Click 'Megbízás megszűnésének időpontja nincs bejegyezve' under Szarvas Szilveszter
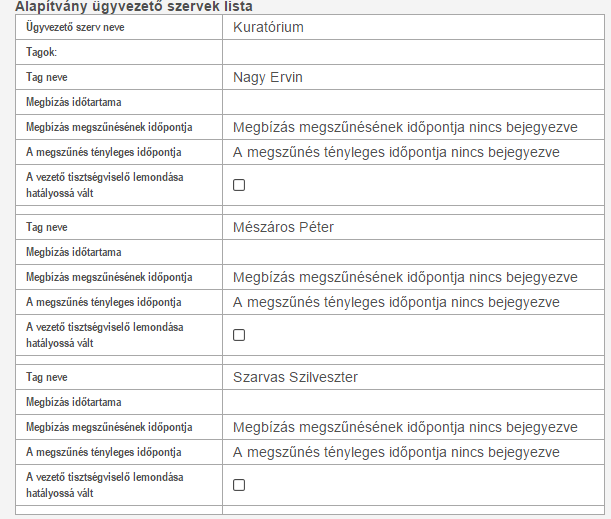This screenshot has width=611, height=519. pyautogui.click(x=405, y=427)
